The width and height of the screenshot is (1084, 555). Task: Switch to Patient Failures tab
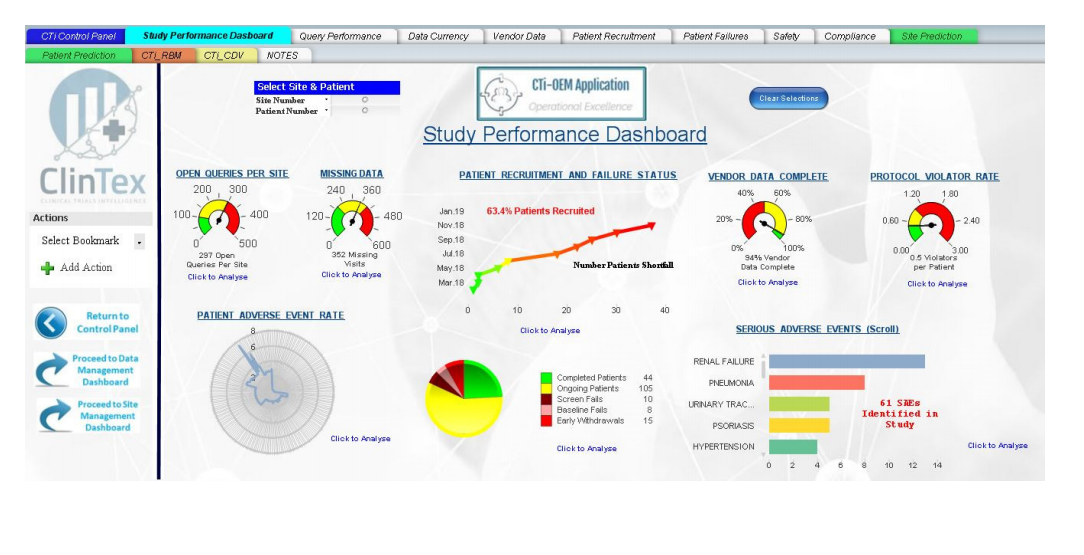(718, 36)
